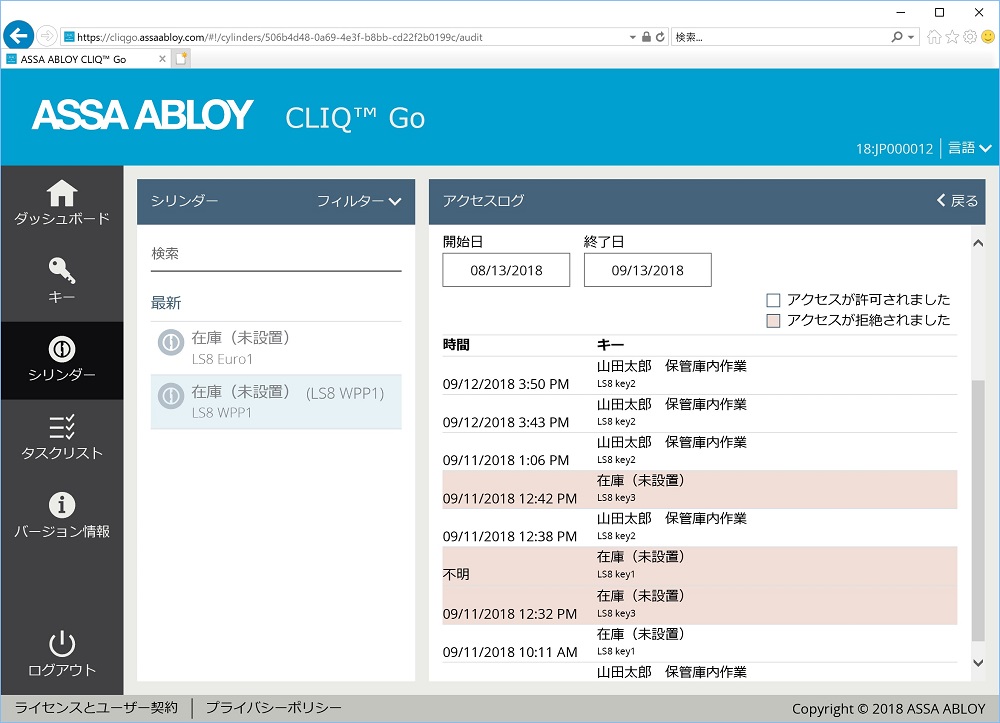Select cylinder row LS8 Euro1
Screen dimensions: 1000x723
click(x=276, y=347)
